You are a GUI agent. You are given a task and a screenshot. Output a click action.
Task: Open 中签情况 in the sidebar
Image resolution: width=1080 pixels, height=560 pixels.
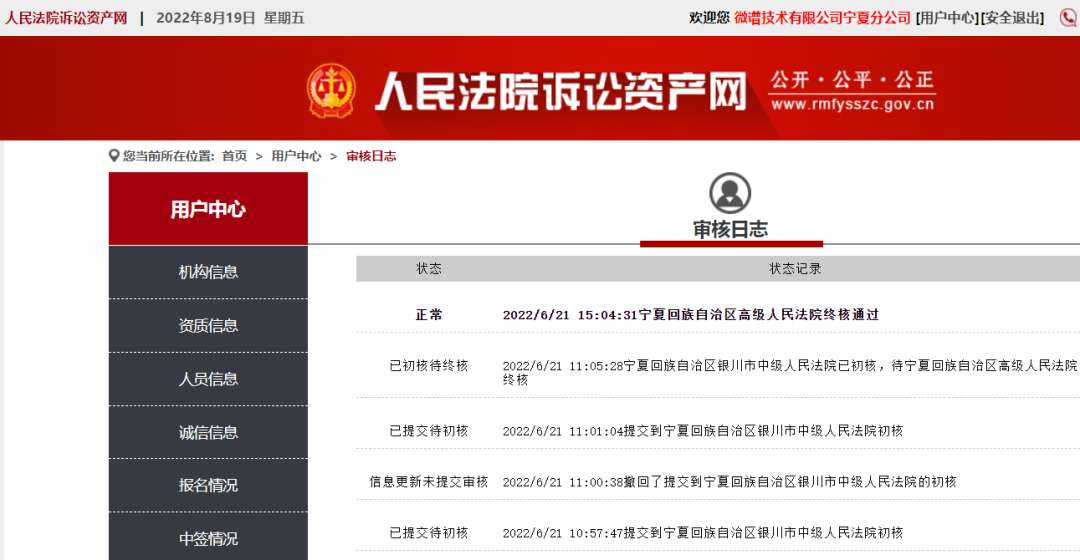(x=208, y=538)
